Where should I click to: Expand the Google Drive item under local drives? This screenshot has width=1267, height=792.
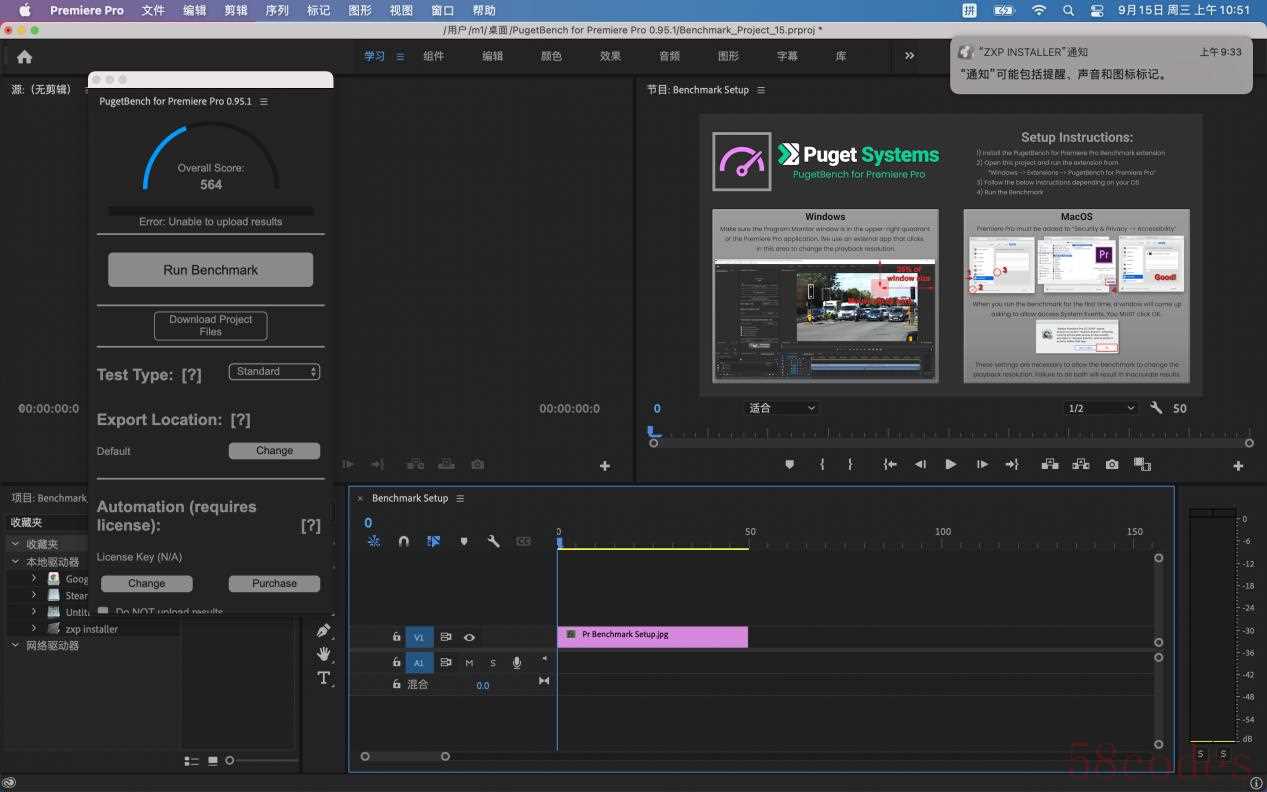click(x=34, y=578)
